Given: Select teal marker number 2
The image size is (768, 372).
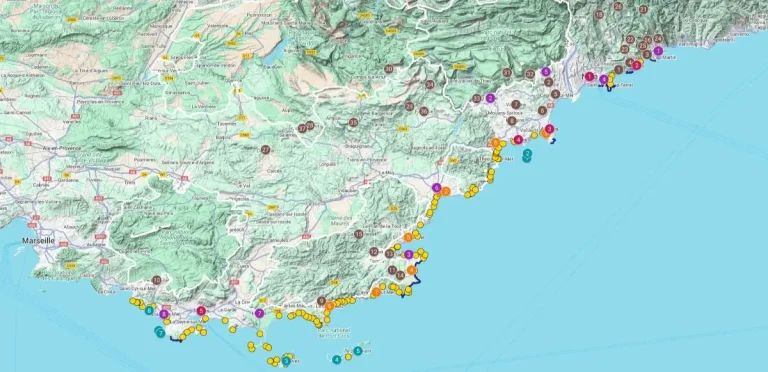Looking at the screenshot, I should [527, 154].
